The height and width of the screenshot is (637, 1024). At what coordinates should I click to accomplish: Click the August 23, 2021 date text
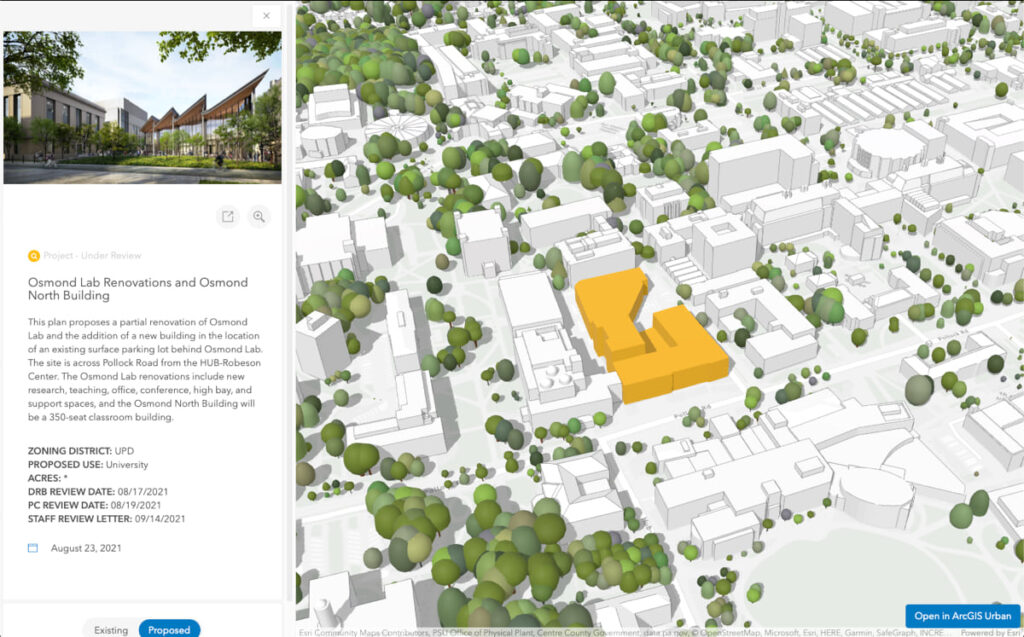tap(86, 548)
